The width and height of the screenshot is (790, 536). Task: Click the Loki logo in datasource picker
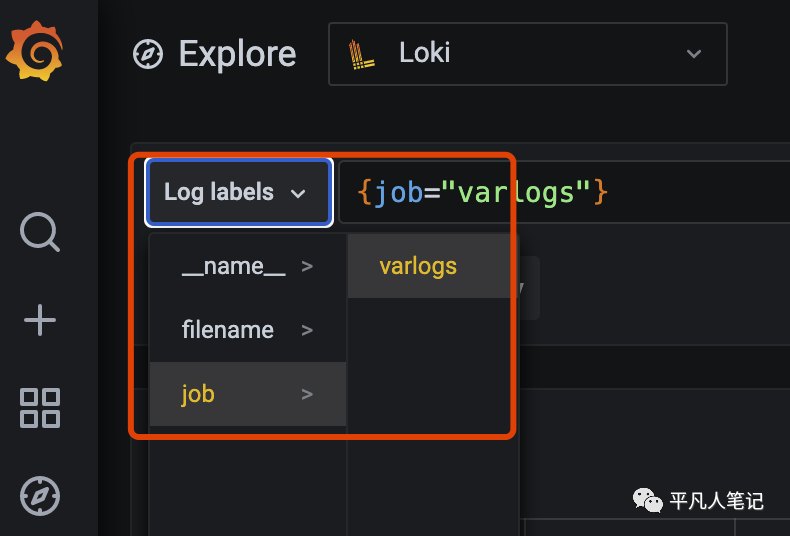[x=361, y=54]
